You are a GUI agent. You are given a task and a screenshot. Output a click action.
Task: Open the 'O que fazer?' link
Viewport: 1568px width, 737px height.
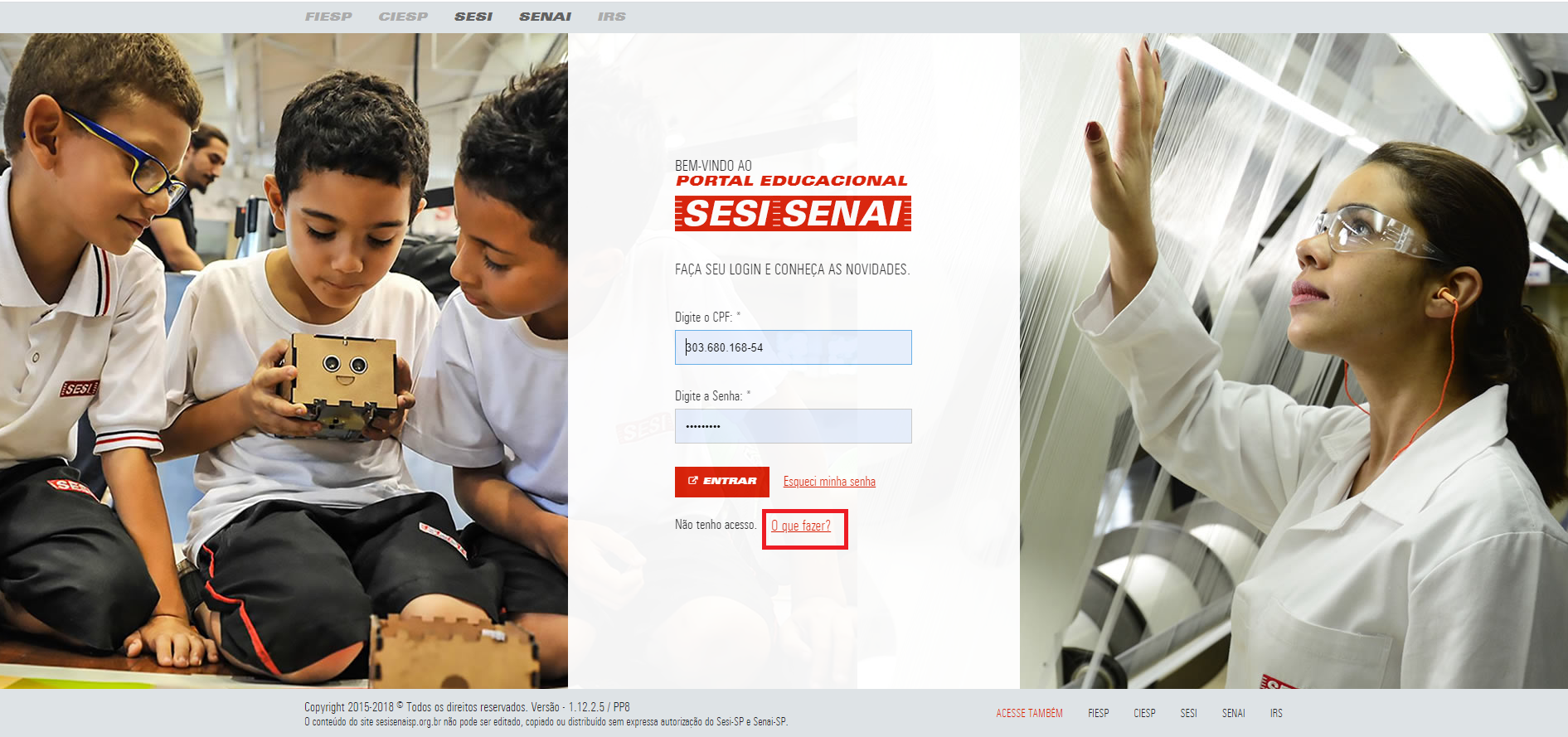click(801, 526)
